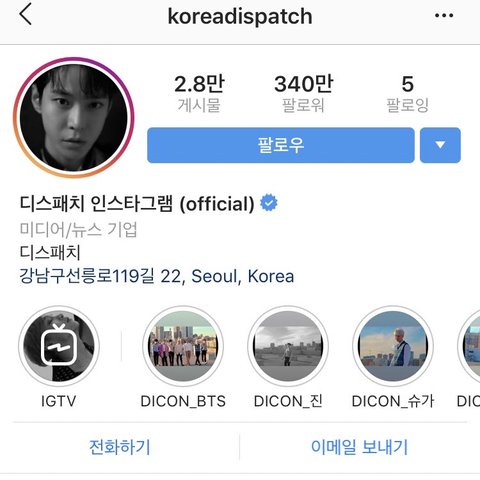Open the 340만 팔로워 followers list
This screenshot has height=480, width=480.
coord(303,93)
